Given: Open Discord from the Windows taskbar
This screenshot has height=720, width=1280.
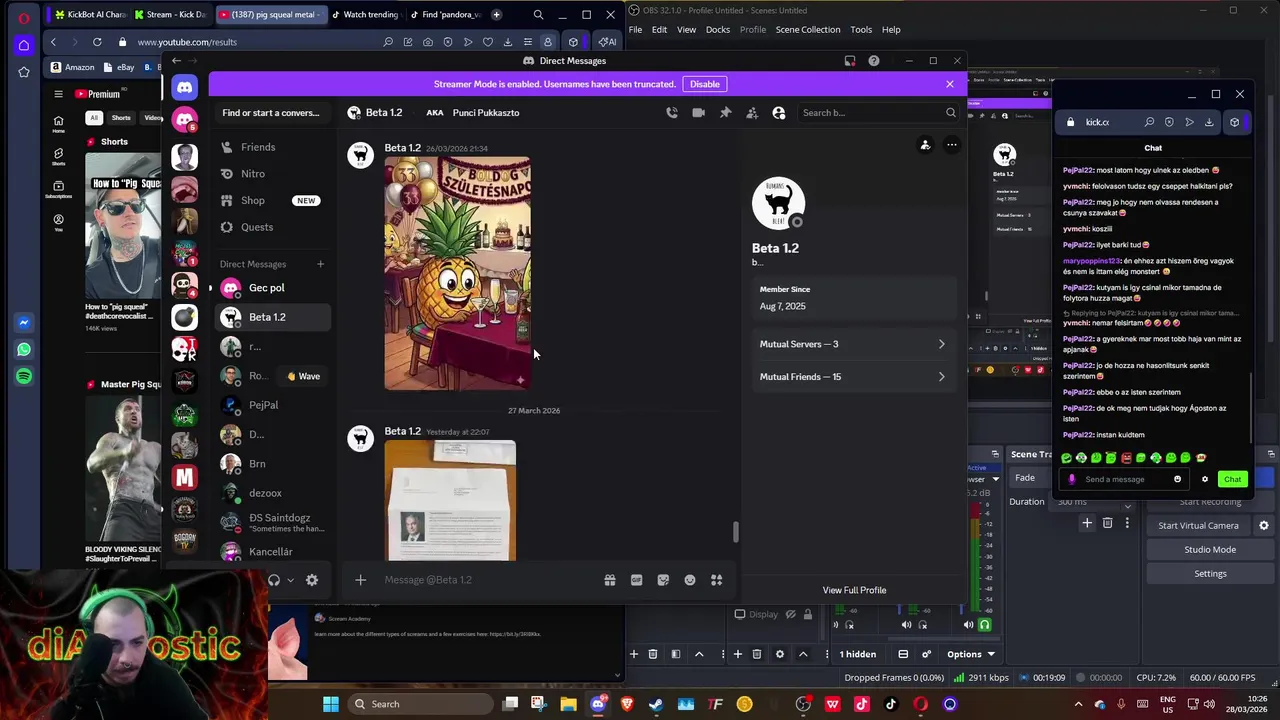Looking at the screenshot, I should [x=598, y=704].
